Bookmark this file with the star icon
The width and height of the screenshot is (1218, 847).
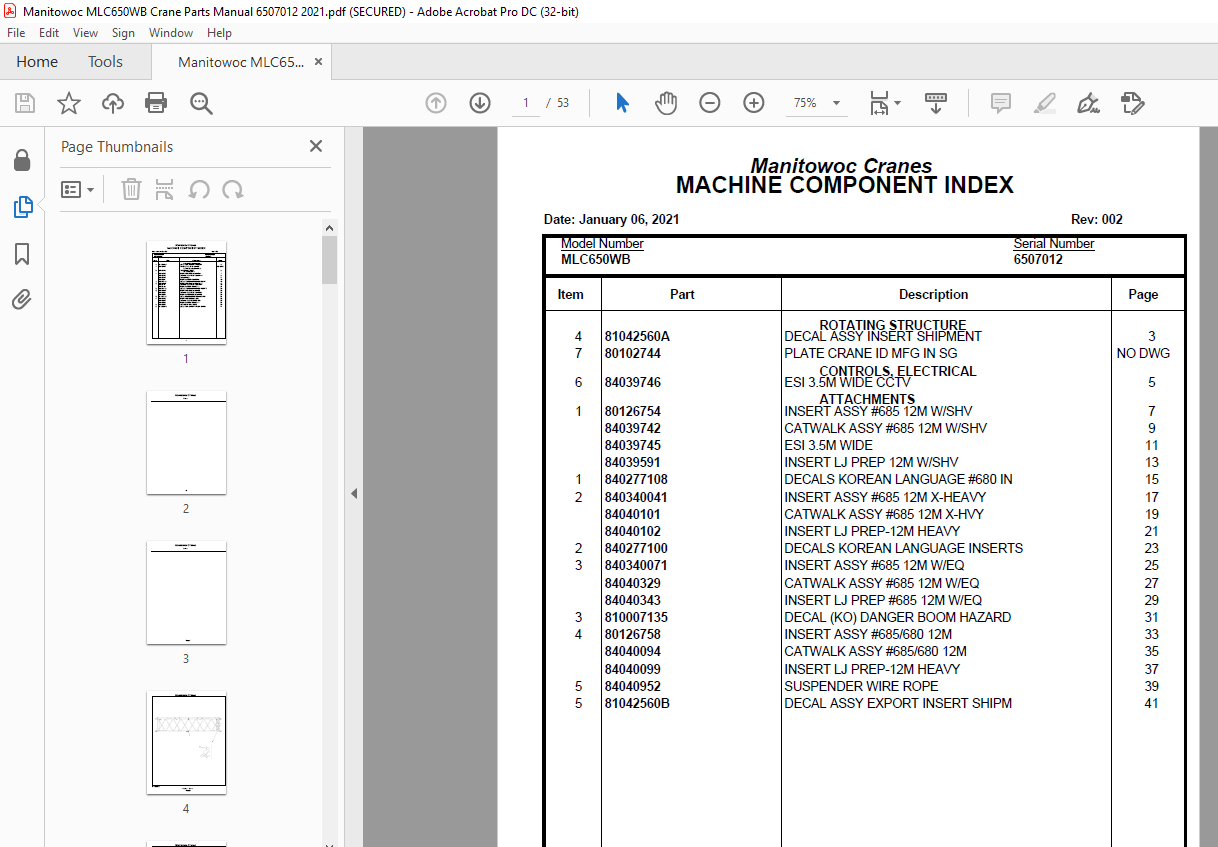pyautogui.click(x=68, y=103)
